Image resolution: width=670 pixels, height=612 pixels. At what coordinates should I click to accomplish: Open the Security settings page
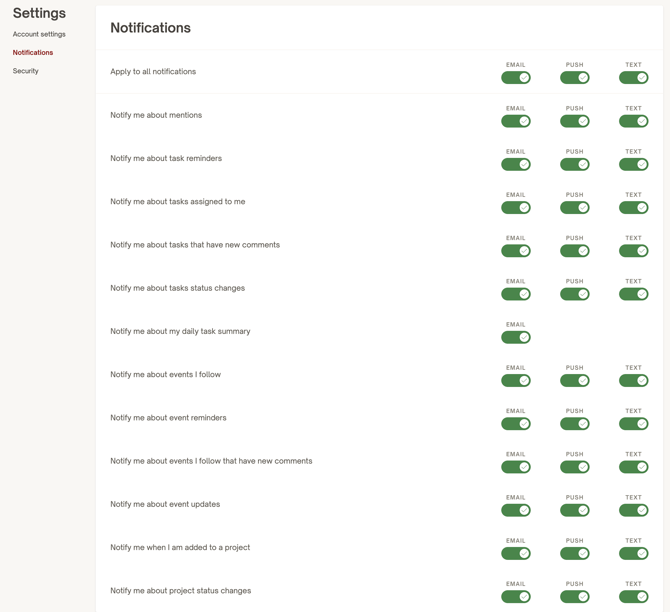coord(26,71)
